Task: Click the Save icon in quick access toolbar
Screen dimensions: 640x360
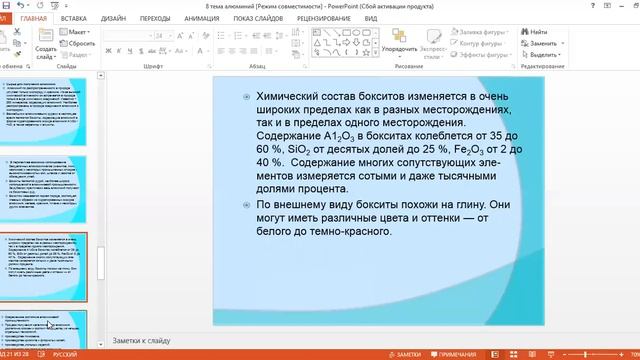Action: [x=6, y=6]
